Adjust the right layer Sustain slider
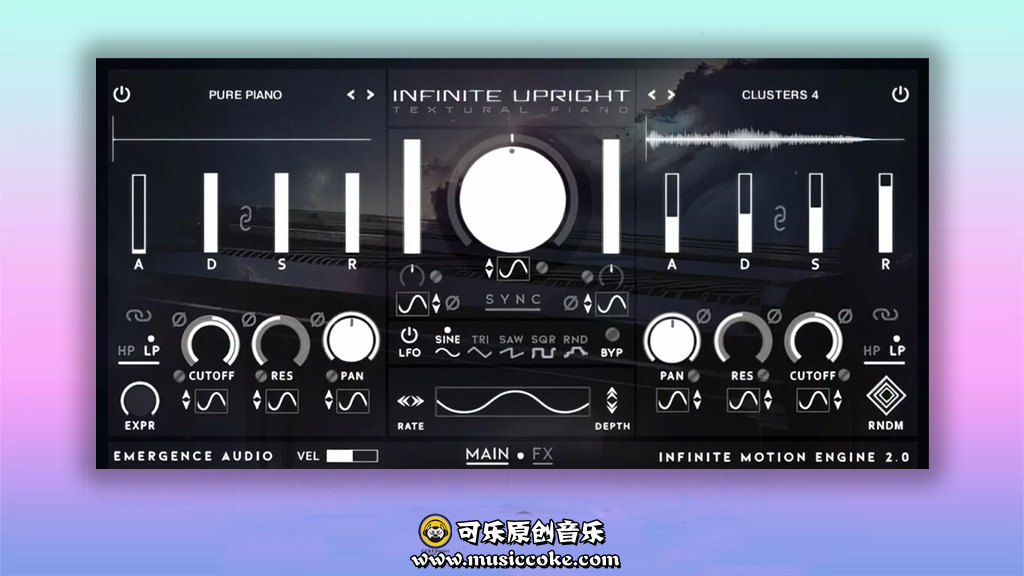Viewport: 1024px width, 576px height. (x=816, y=213)
